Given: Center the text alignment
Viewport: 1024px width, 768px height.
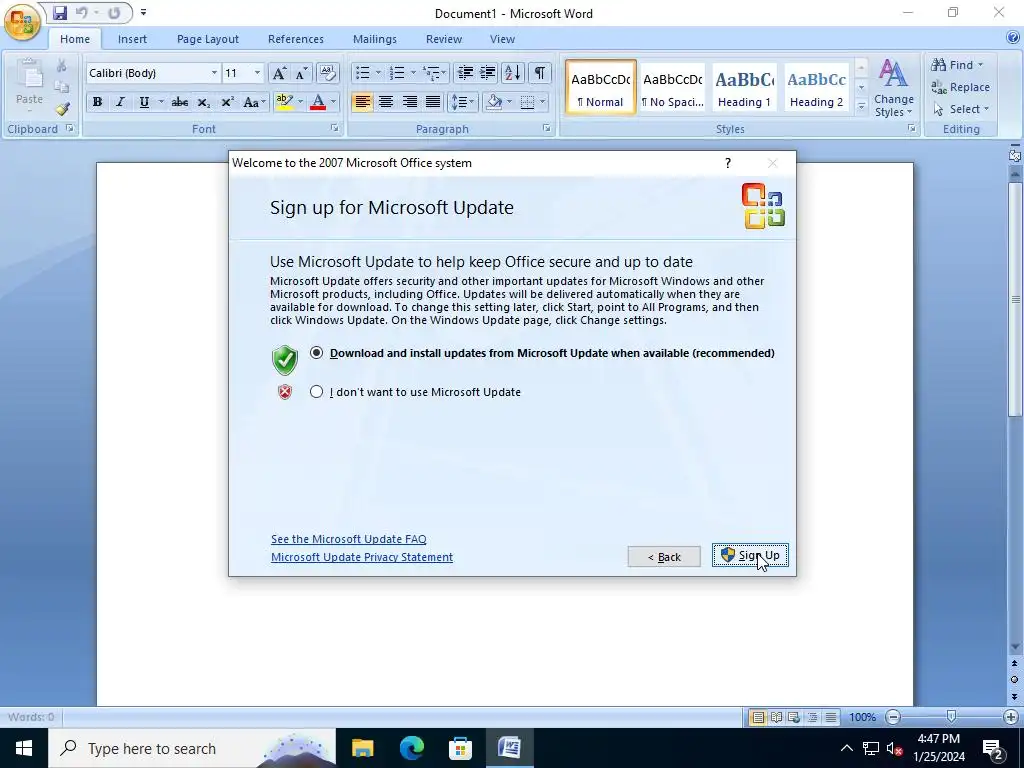Looking at the screenshot, I should click(386, 102).
